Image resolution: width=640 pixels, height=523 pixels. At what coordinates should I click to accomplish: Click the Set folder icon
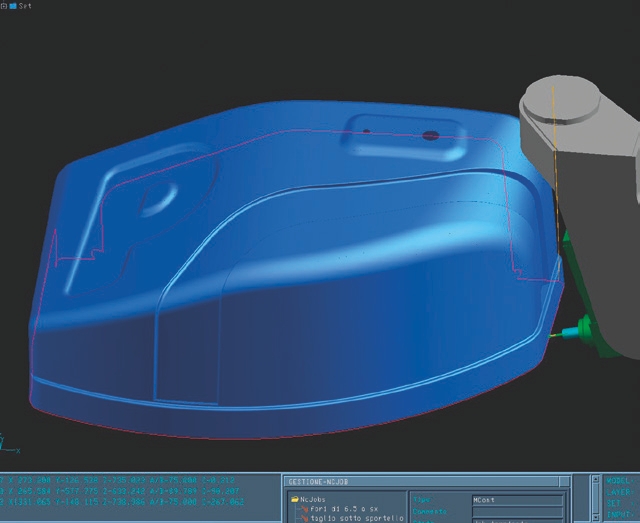pos(12,5)
